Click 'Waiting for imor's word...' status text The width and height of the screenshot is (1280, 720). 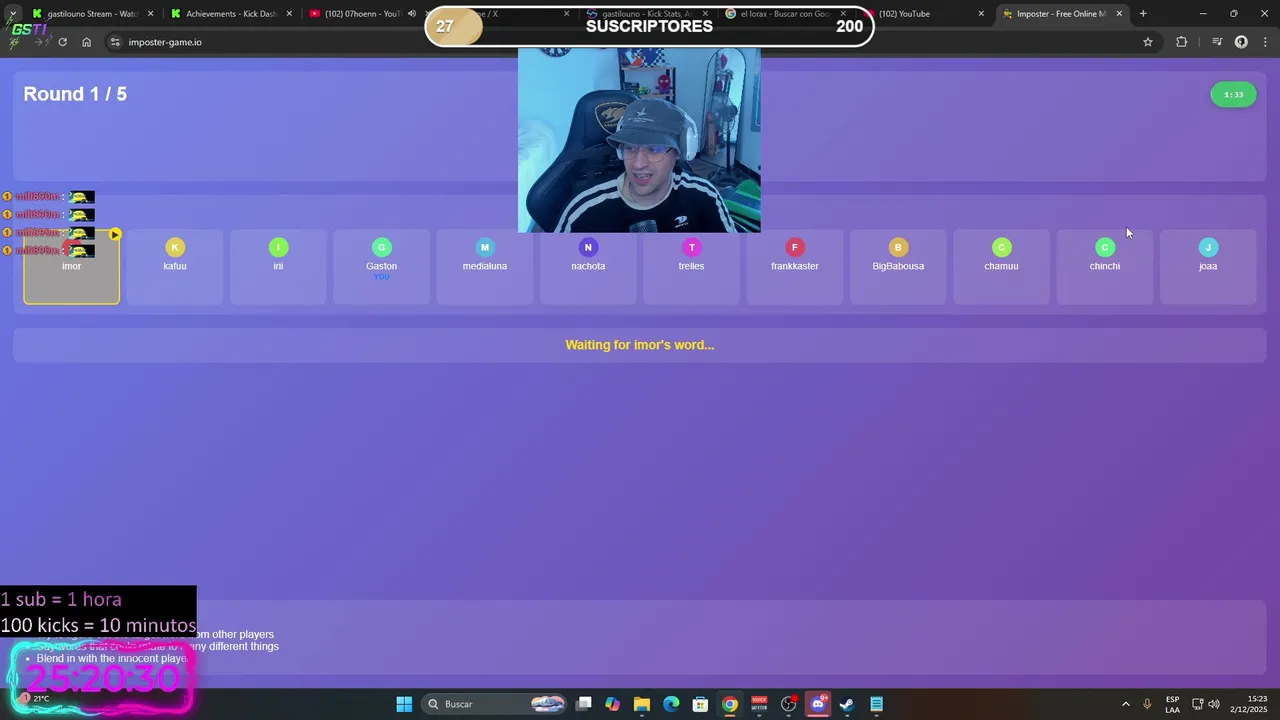click(x=640, y=345)
